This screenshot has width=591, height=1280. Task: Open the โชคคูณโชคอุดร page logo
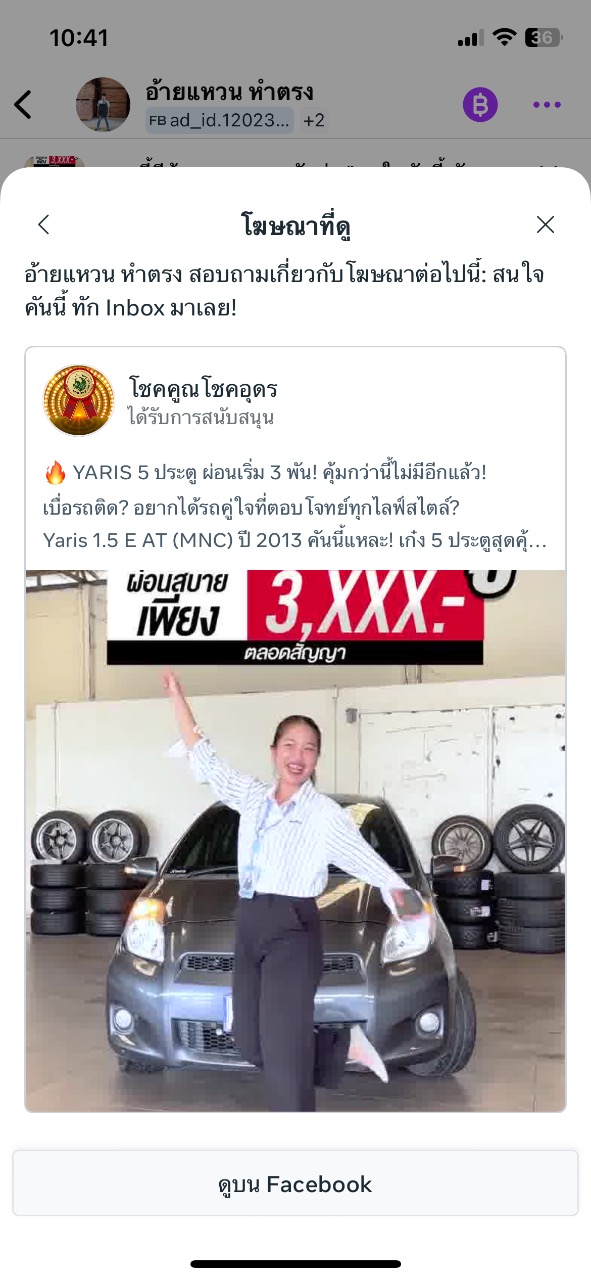click(79, 400)
